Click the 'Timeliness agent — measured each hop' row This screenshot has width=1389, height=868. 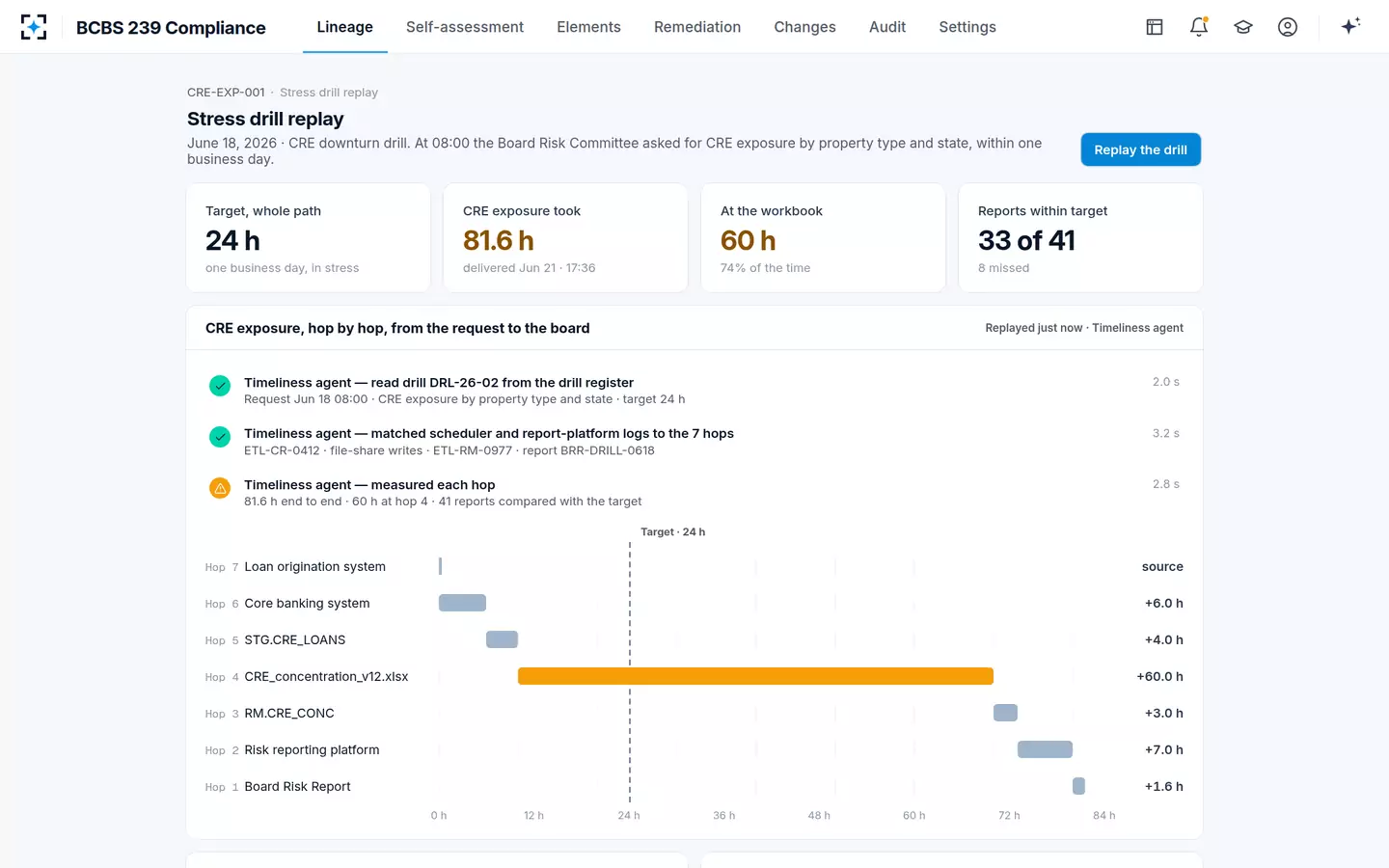point(694,492)
